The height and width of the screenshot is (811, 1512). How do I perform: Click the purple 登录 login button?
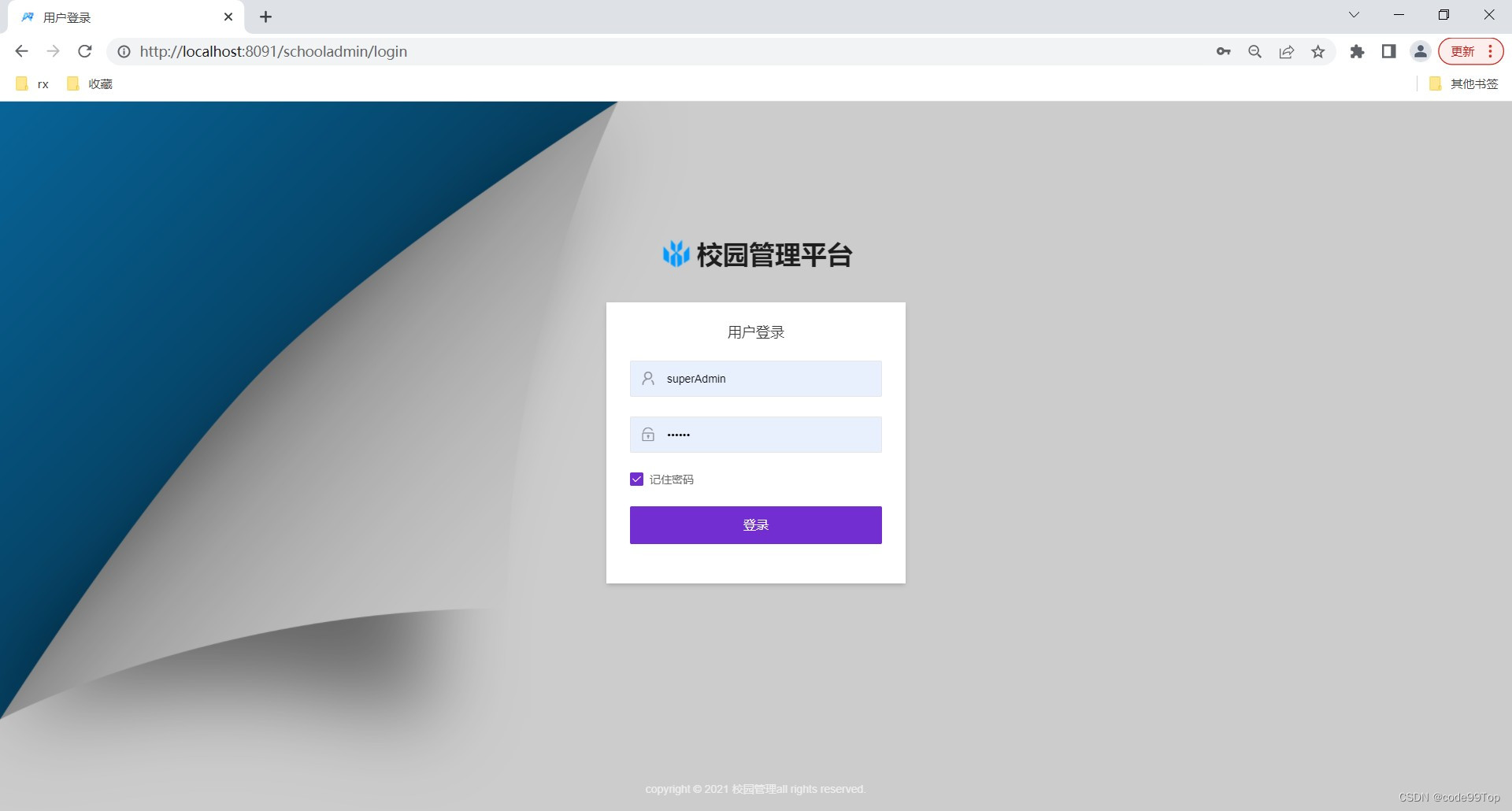coord(755,524)
